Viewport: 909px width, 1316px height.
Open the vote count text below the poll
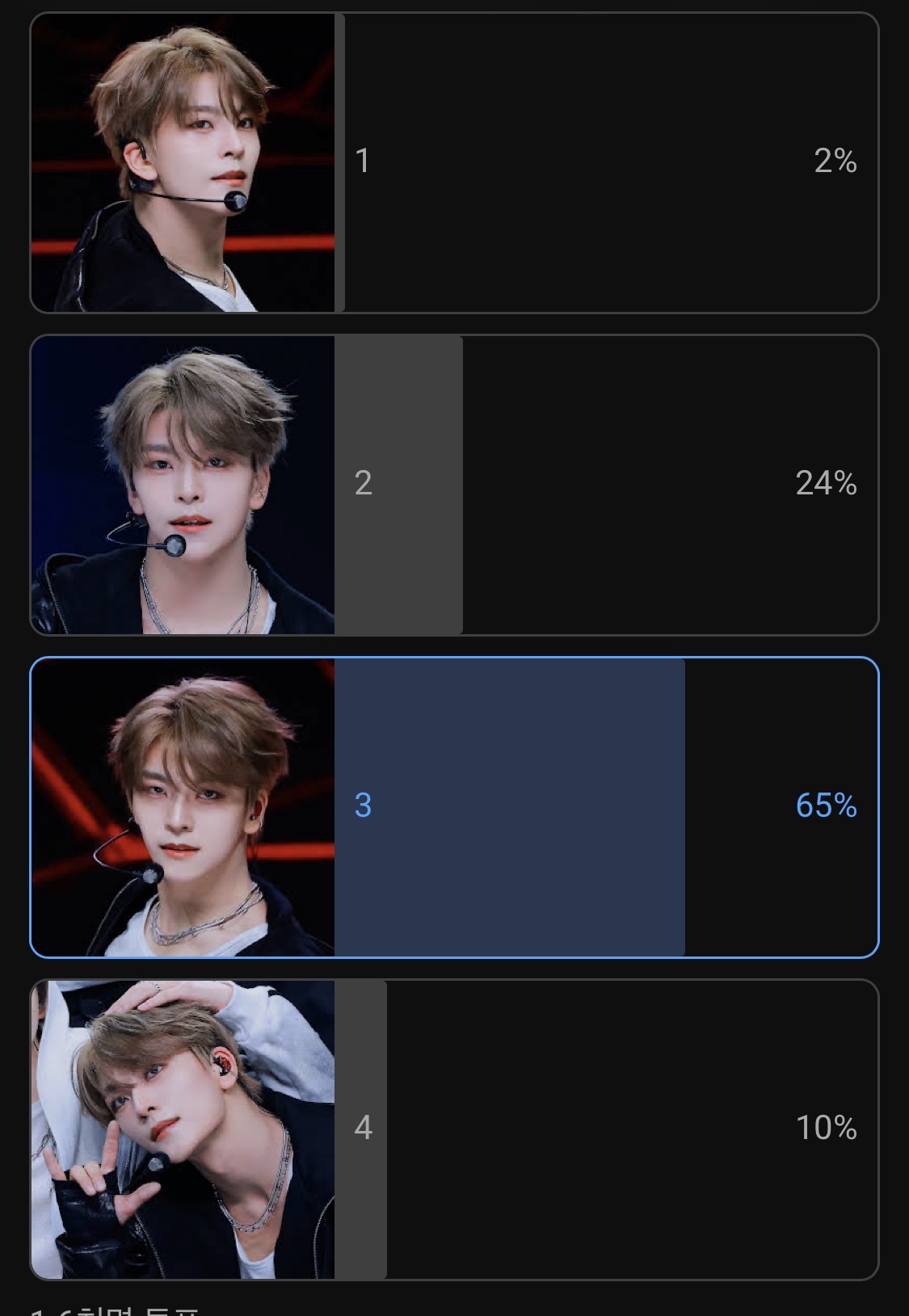point(114,1310)
